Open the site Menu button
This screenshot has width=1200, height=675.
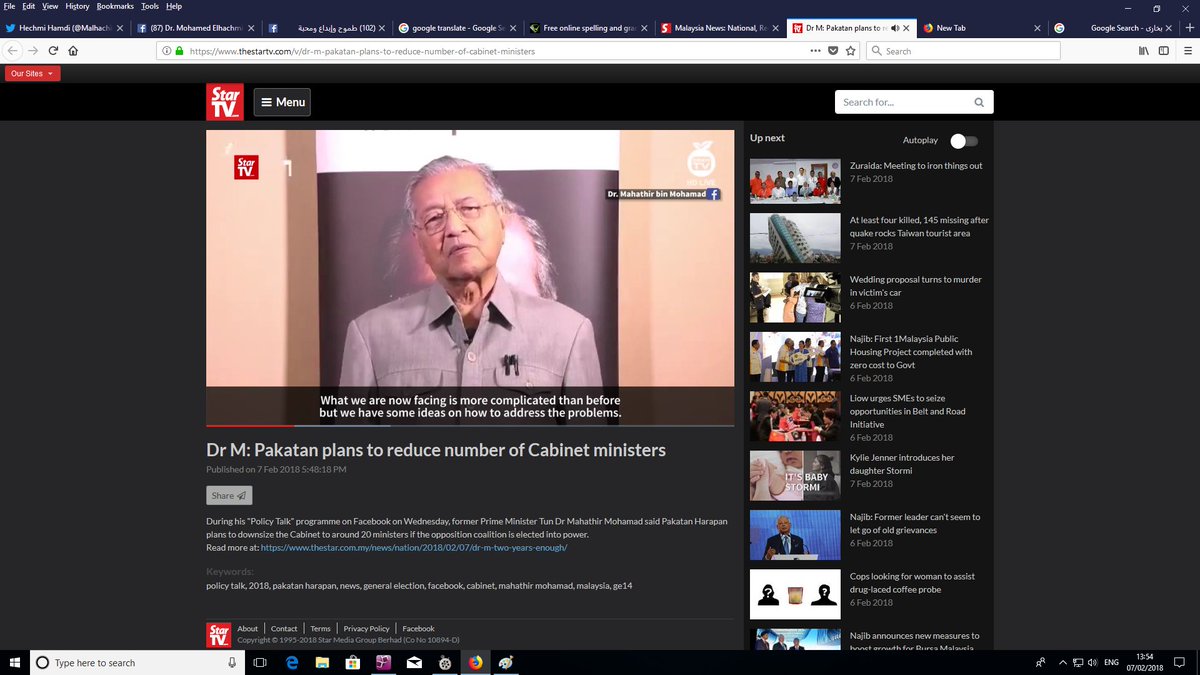click(282, 102)
